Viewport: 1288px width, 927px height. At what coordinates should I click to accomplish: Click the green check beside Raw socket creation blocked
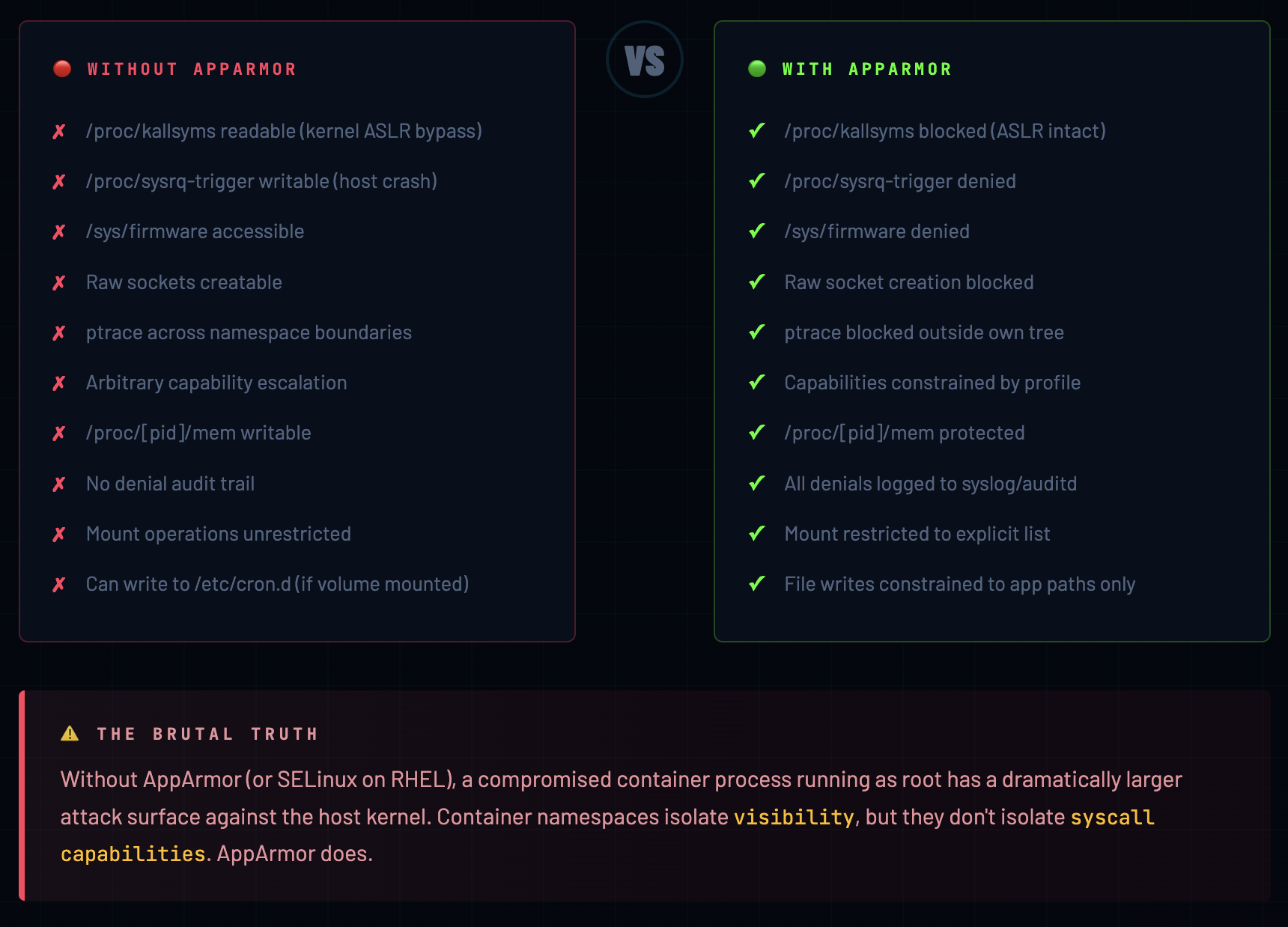757,282
